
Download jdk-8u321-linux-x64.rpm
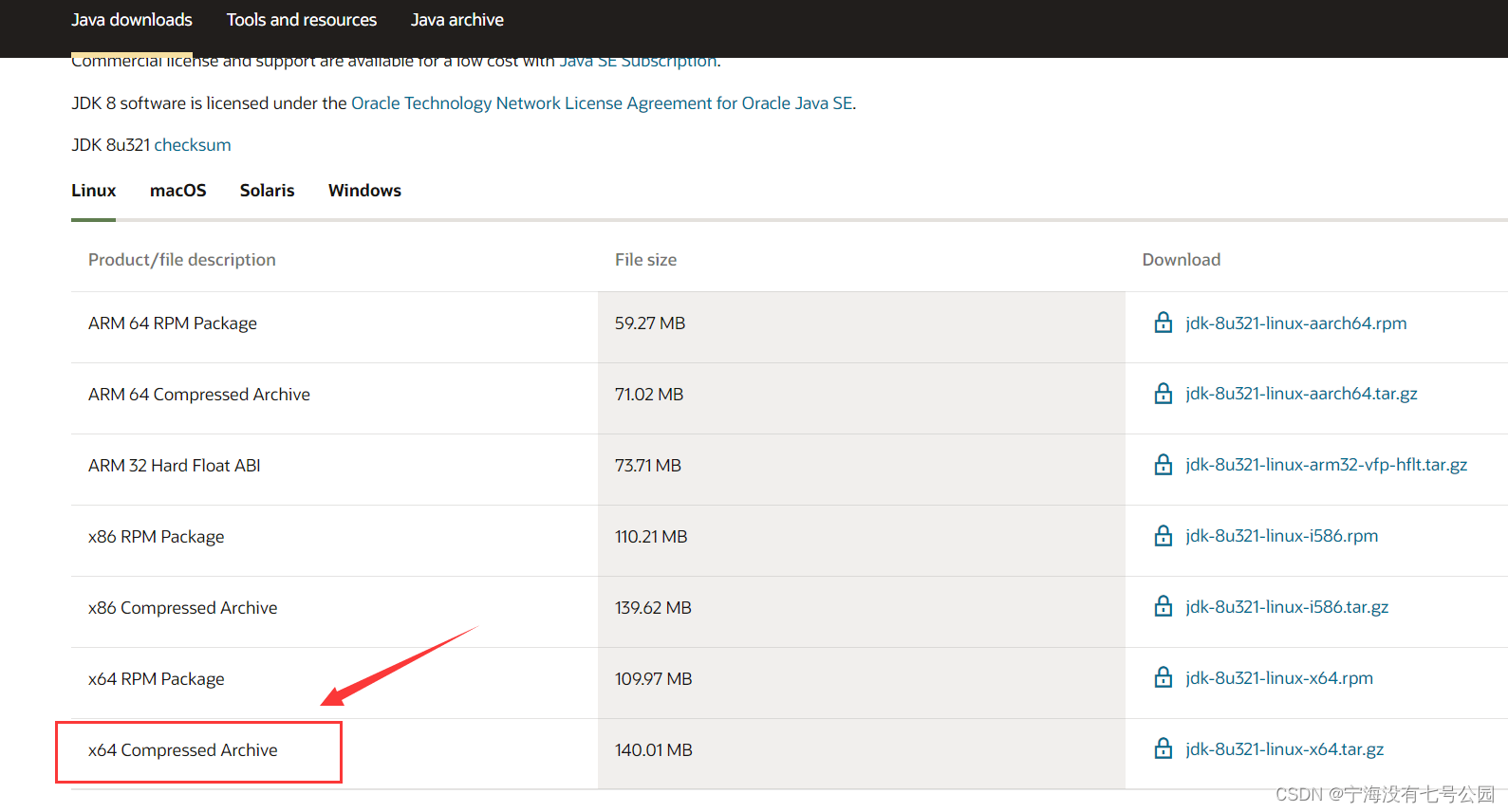(1279, 678)
